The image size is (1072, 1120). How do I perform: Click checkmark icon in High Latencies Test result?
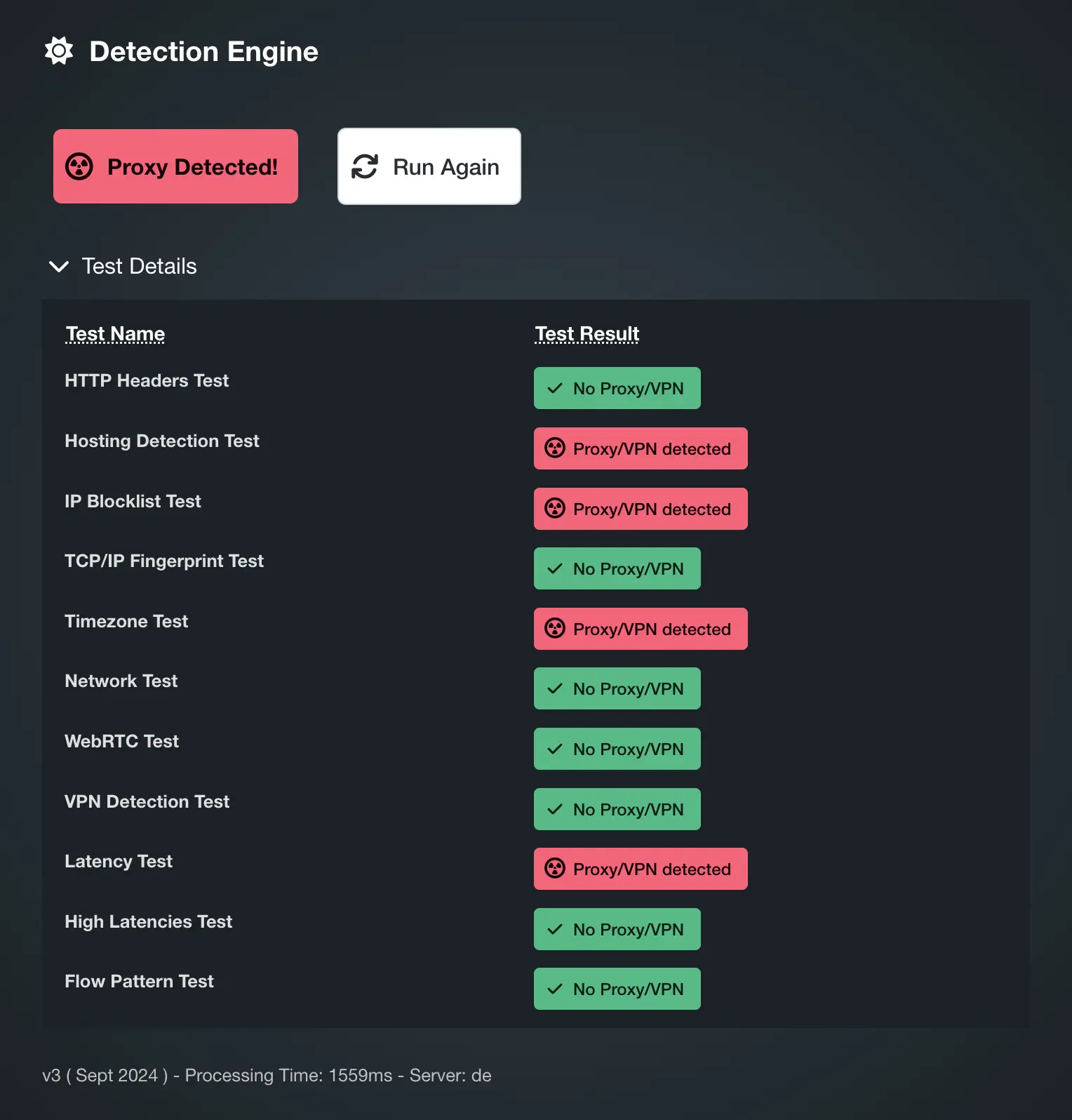555,929
